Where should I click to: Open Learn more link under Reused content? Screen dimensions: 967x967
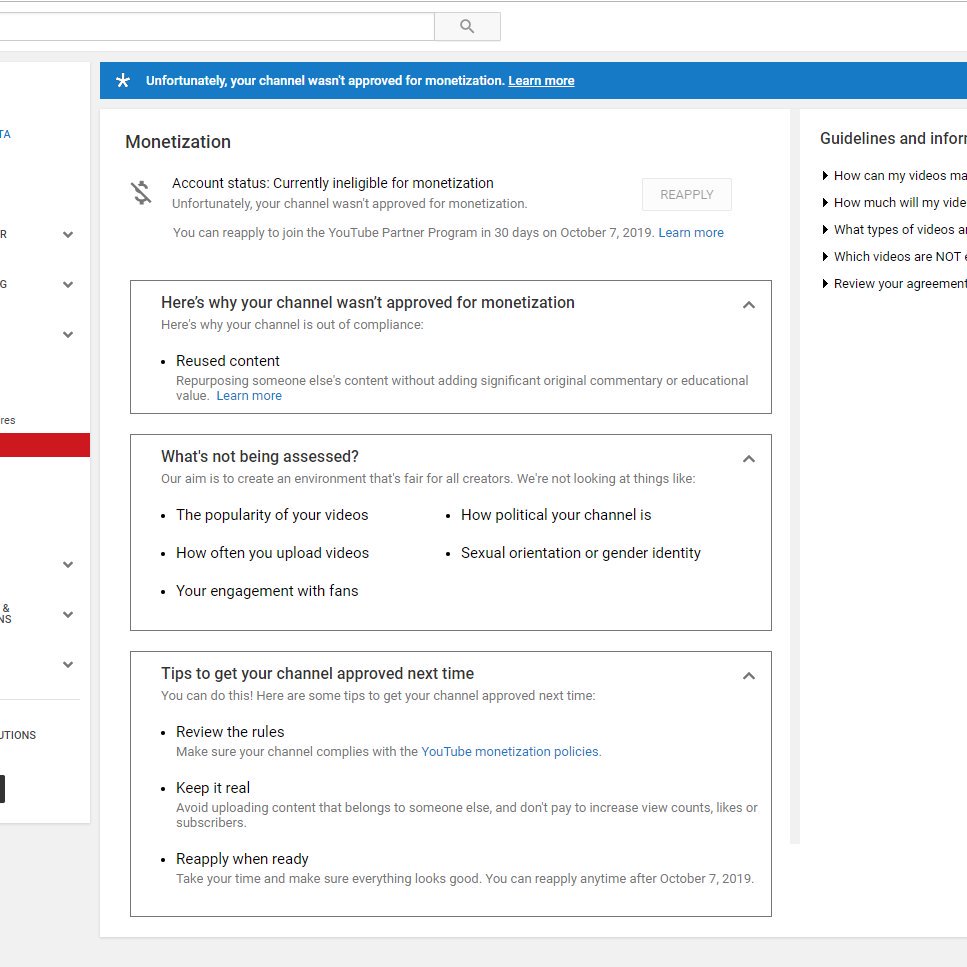click(x=249, y=396)
